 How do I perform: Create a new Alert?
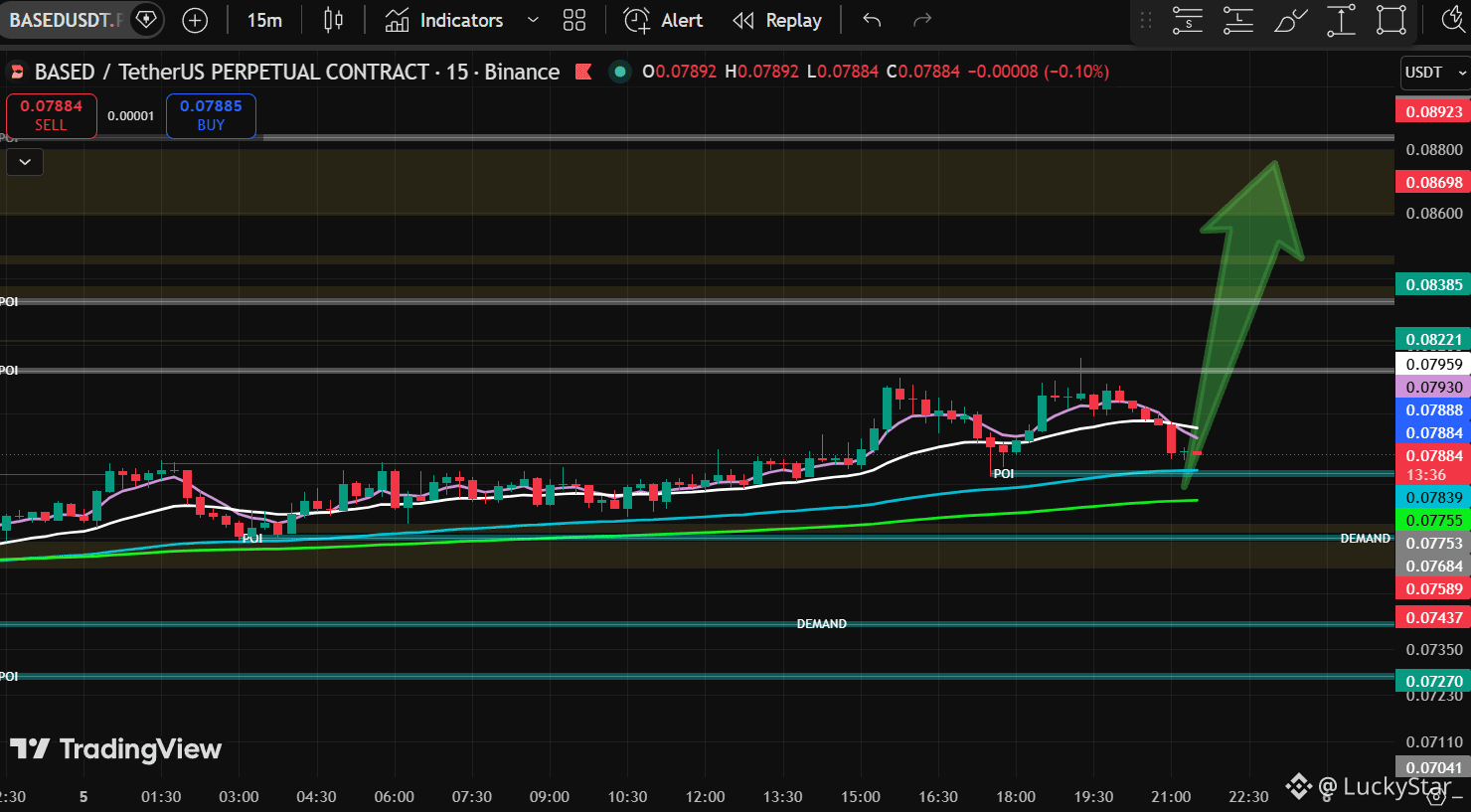pyautogui.click(x=663, y=20)
